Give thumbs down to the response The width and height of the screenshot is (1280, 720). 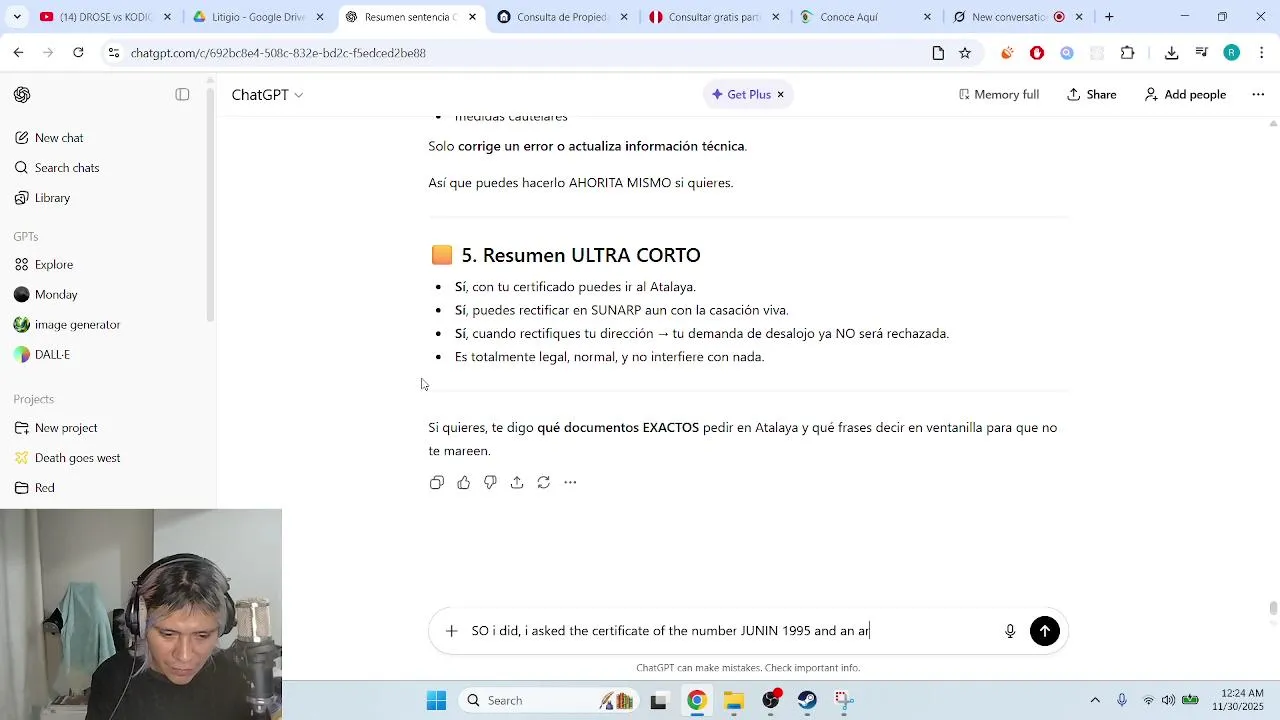[490, 483]
